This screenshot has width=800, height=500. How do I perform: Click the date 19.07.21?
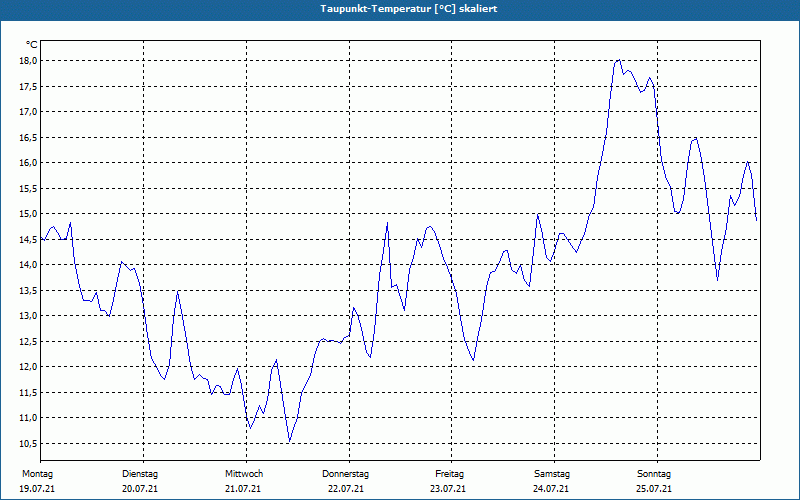37,489
